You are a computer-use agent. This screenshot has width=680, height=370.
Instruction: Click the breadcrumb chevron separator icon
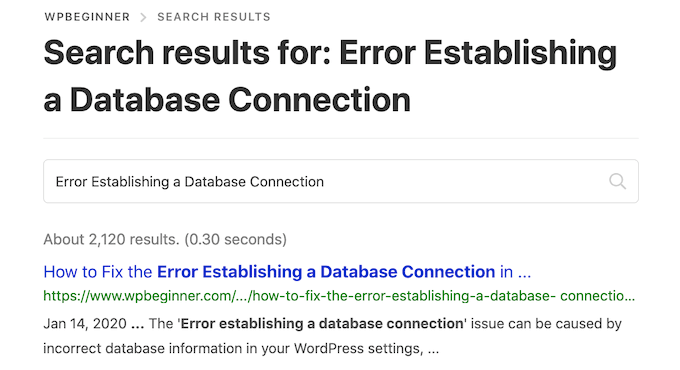143,17
